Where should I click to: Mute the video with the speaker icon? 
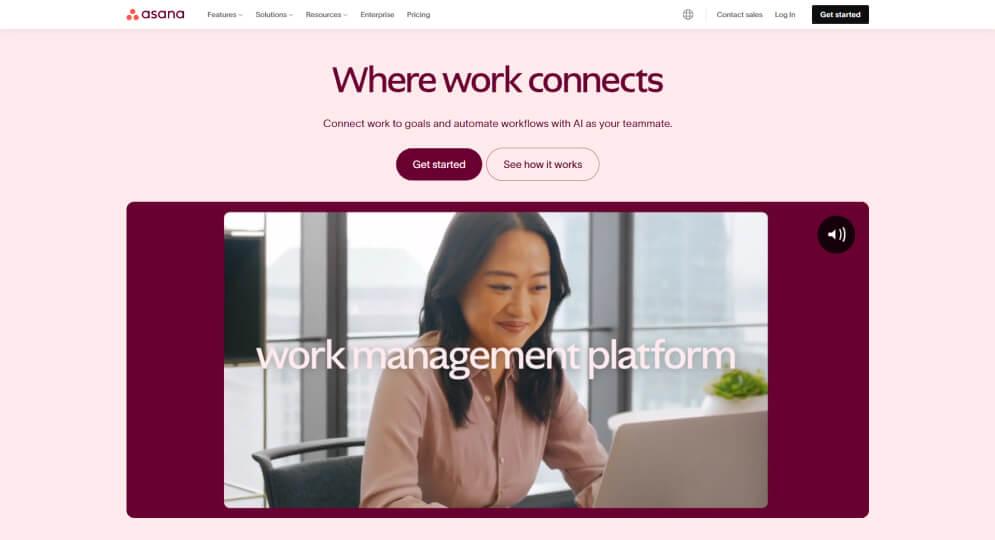pos(836,235)
